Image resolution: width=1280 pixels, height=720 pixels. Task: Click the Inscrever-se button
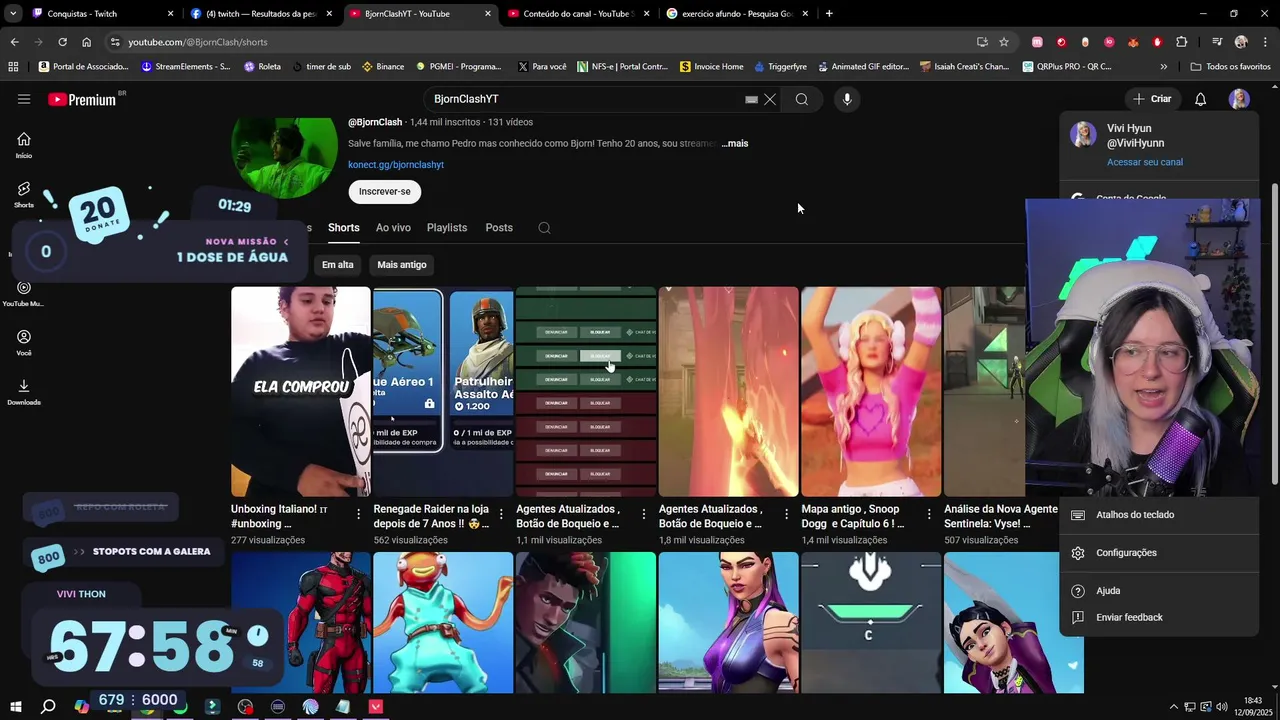[385, 191]
